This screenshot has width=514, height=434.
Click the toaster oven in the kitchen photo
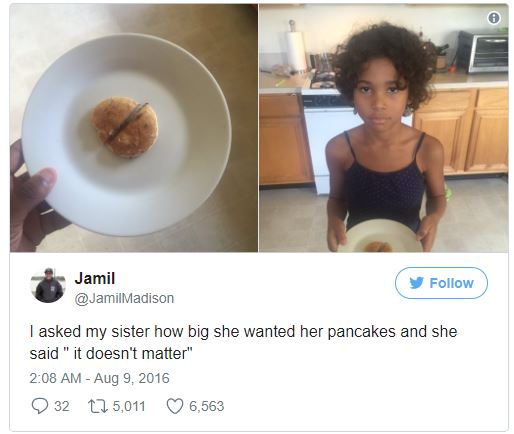click(483, 52)
